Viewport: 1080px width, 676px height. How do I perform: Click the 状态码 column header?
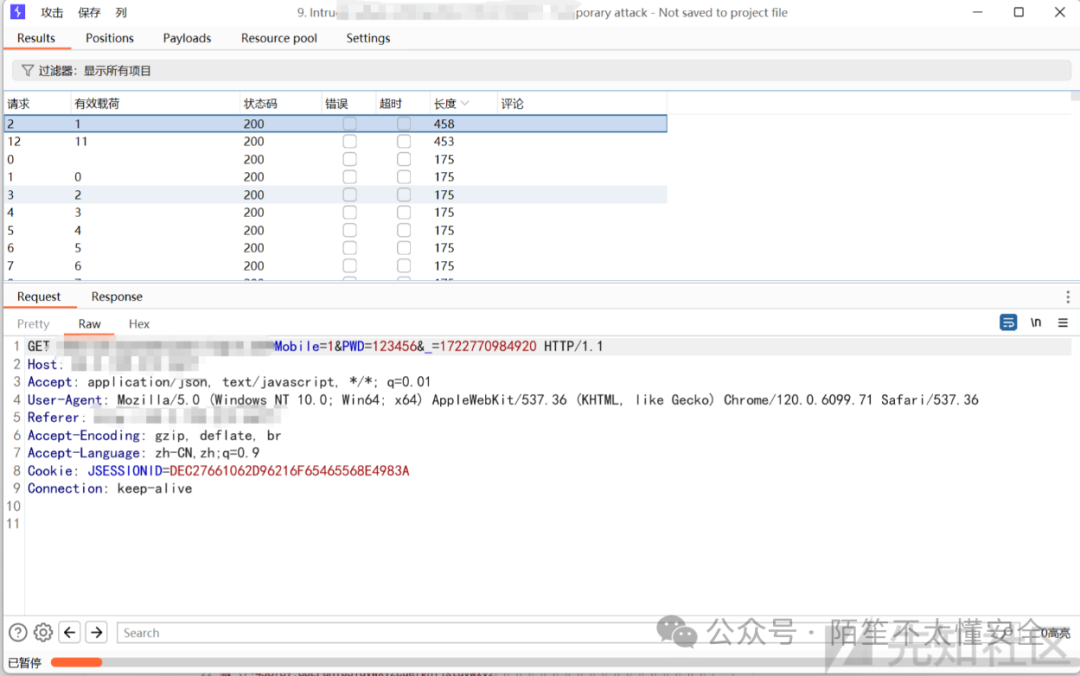click(280, 103)
